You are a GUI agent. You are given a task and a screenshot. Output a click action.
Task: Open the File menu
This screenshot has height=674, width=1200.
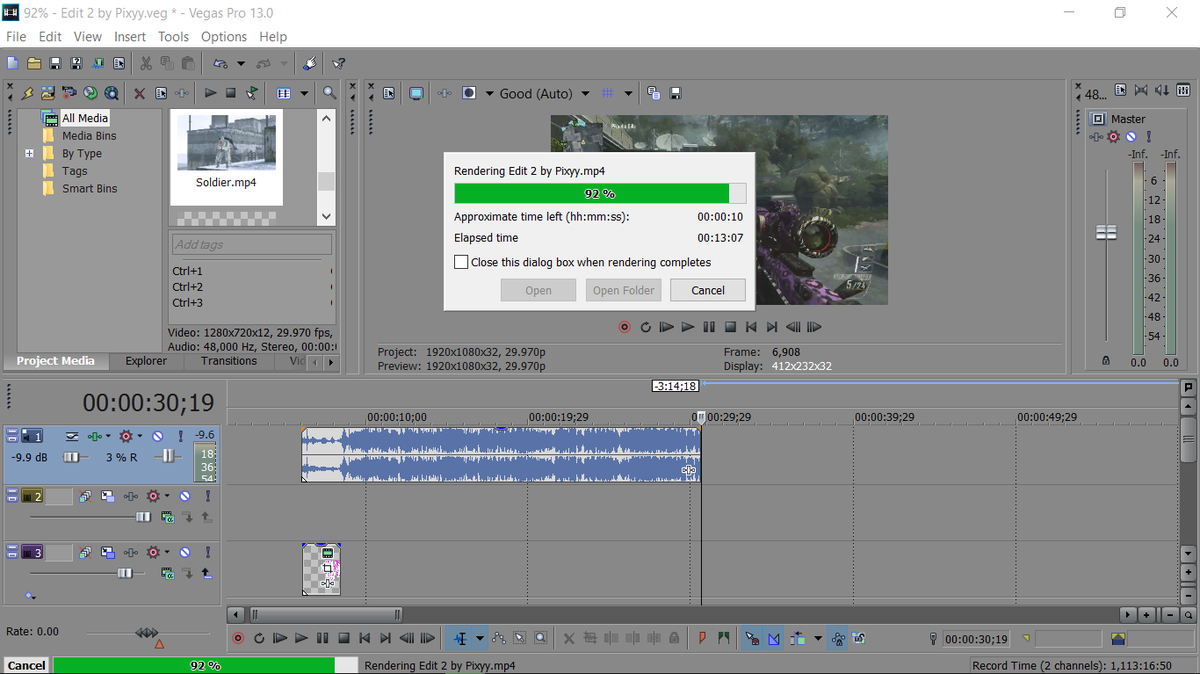point(16,36)
